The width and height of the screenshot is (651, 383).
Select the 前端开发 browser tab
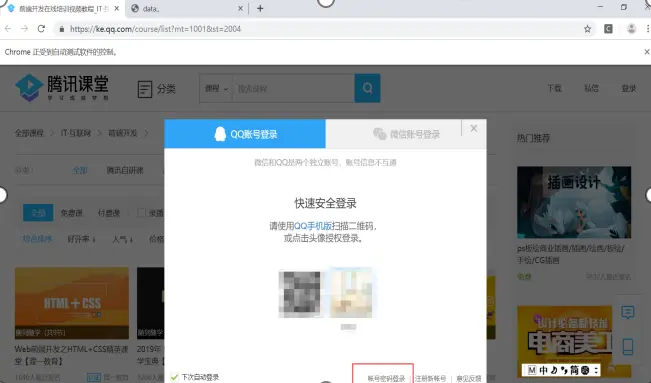coord(62,8)
